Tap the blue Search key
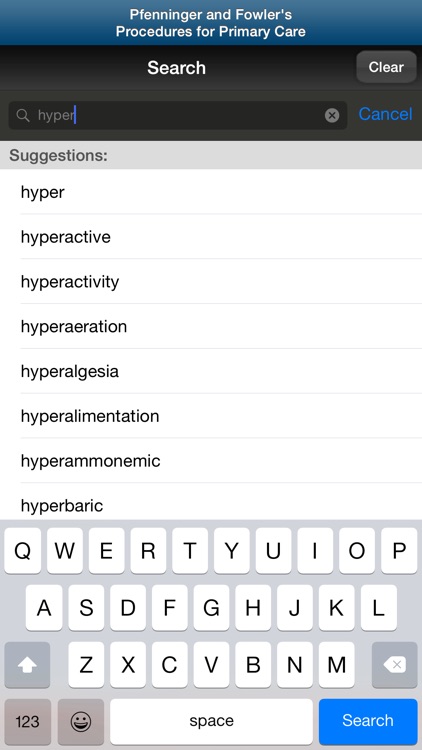Screen dimensions: 422x750 (368, 721)
